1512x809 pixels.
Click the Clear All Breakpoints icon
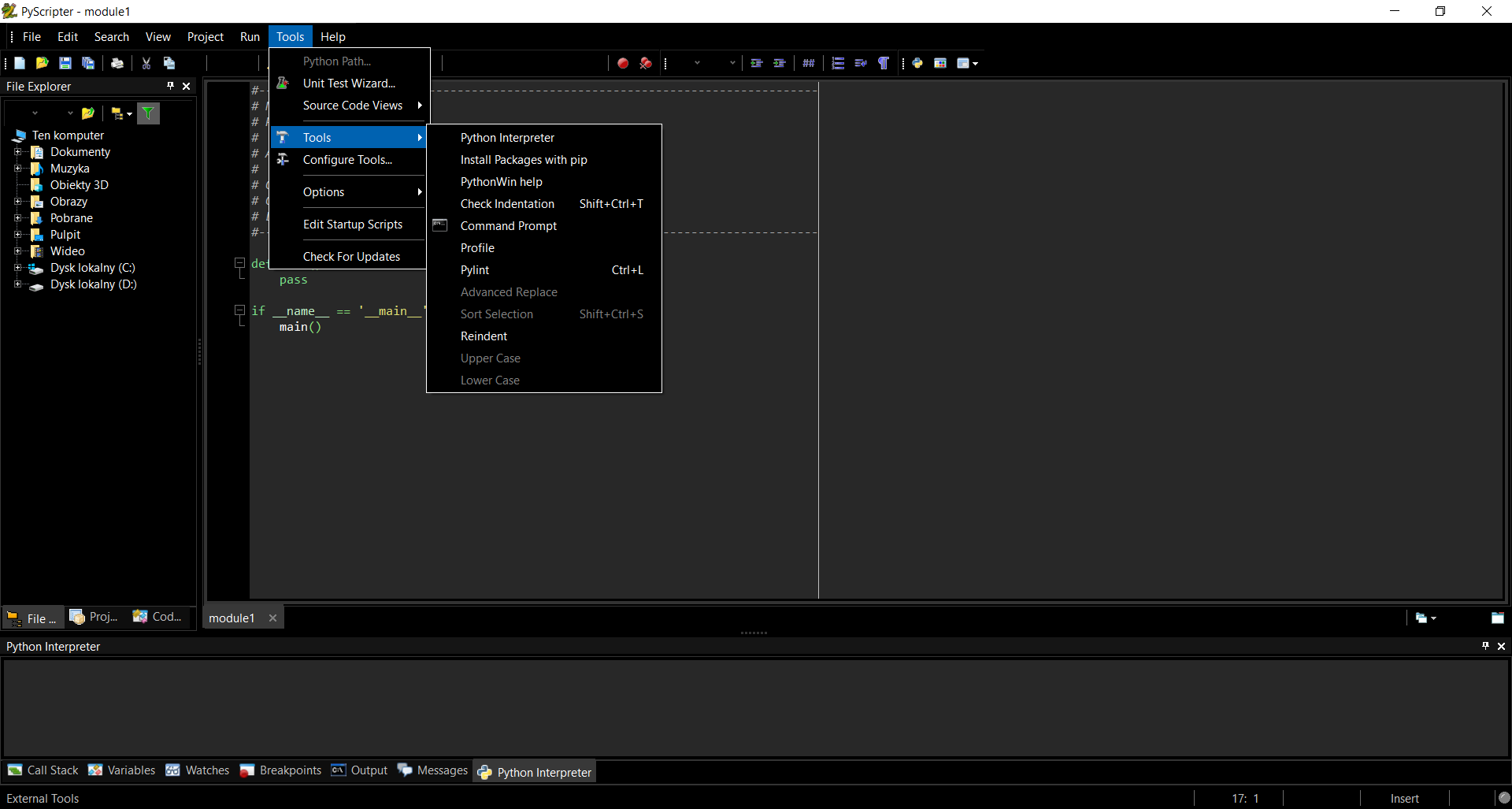coord(646,63)
